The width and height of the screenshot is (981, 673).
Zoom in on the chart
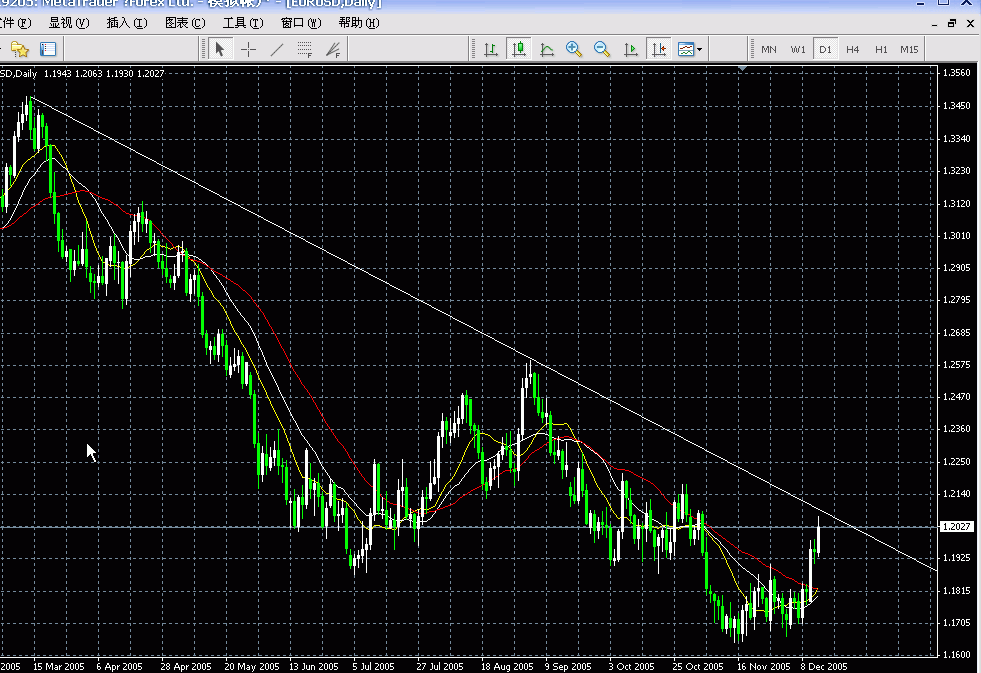click(x=574, y=49)
